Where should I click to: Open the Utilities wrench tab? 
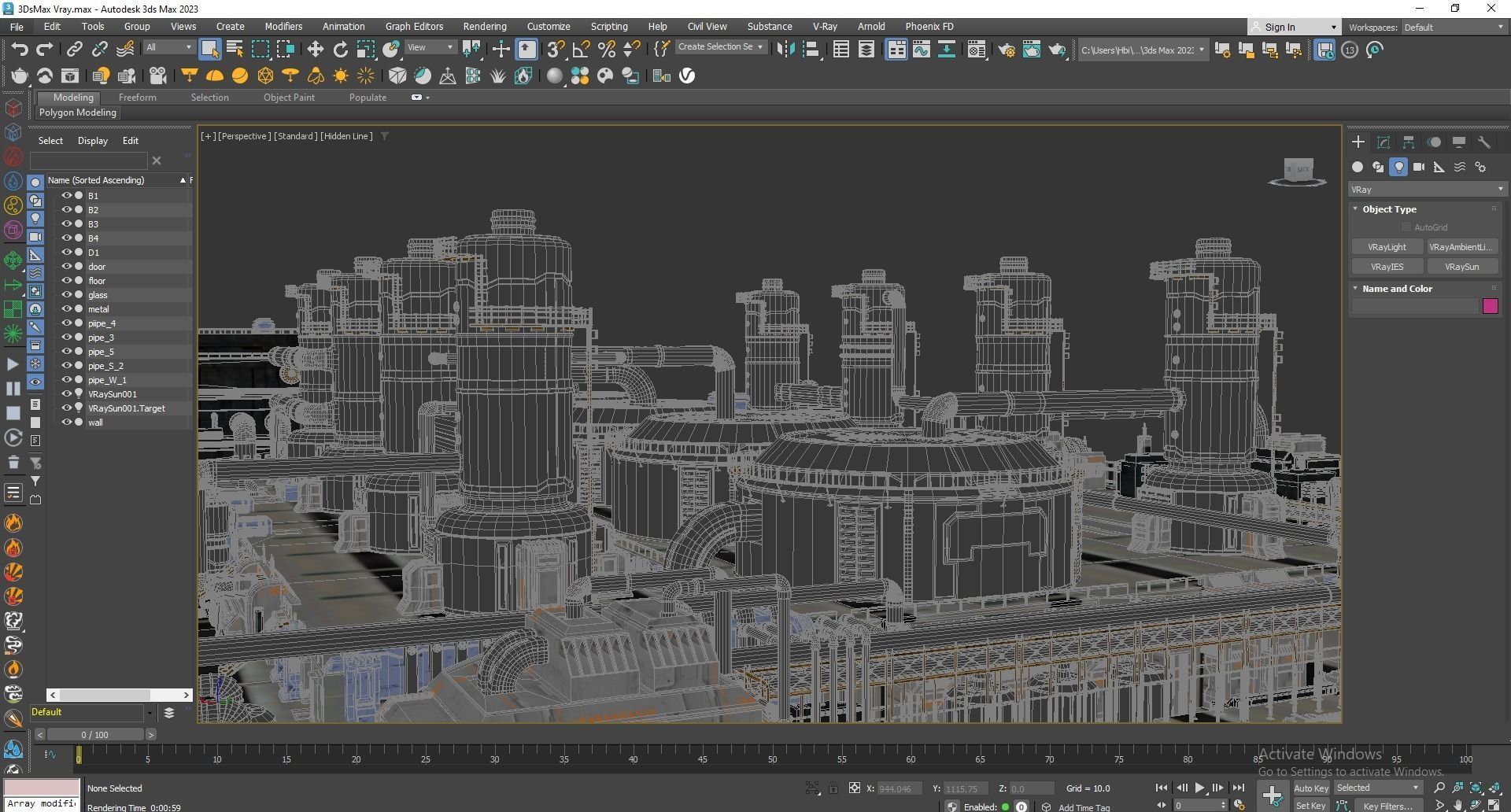point(1484,142)
